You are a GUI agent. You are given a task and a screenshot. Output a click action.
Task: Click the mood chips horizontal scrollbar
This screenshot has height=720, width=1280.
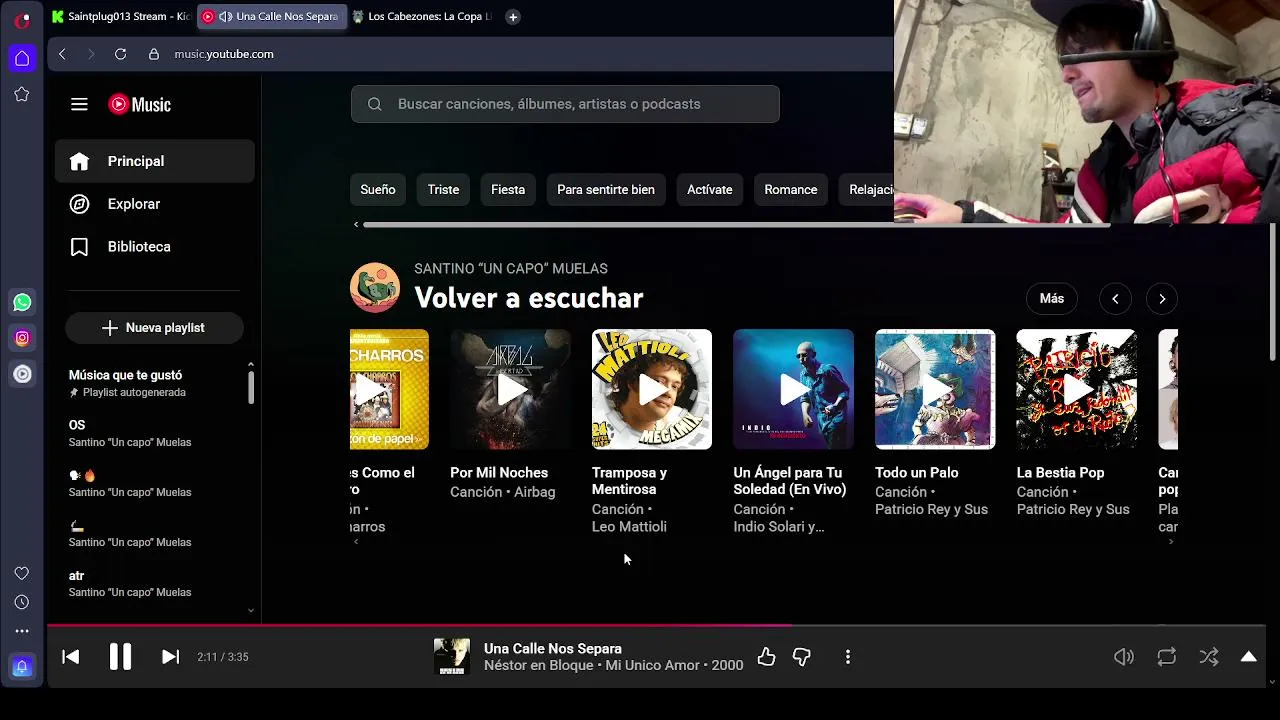click(x=736, y=224)
